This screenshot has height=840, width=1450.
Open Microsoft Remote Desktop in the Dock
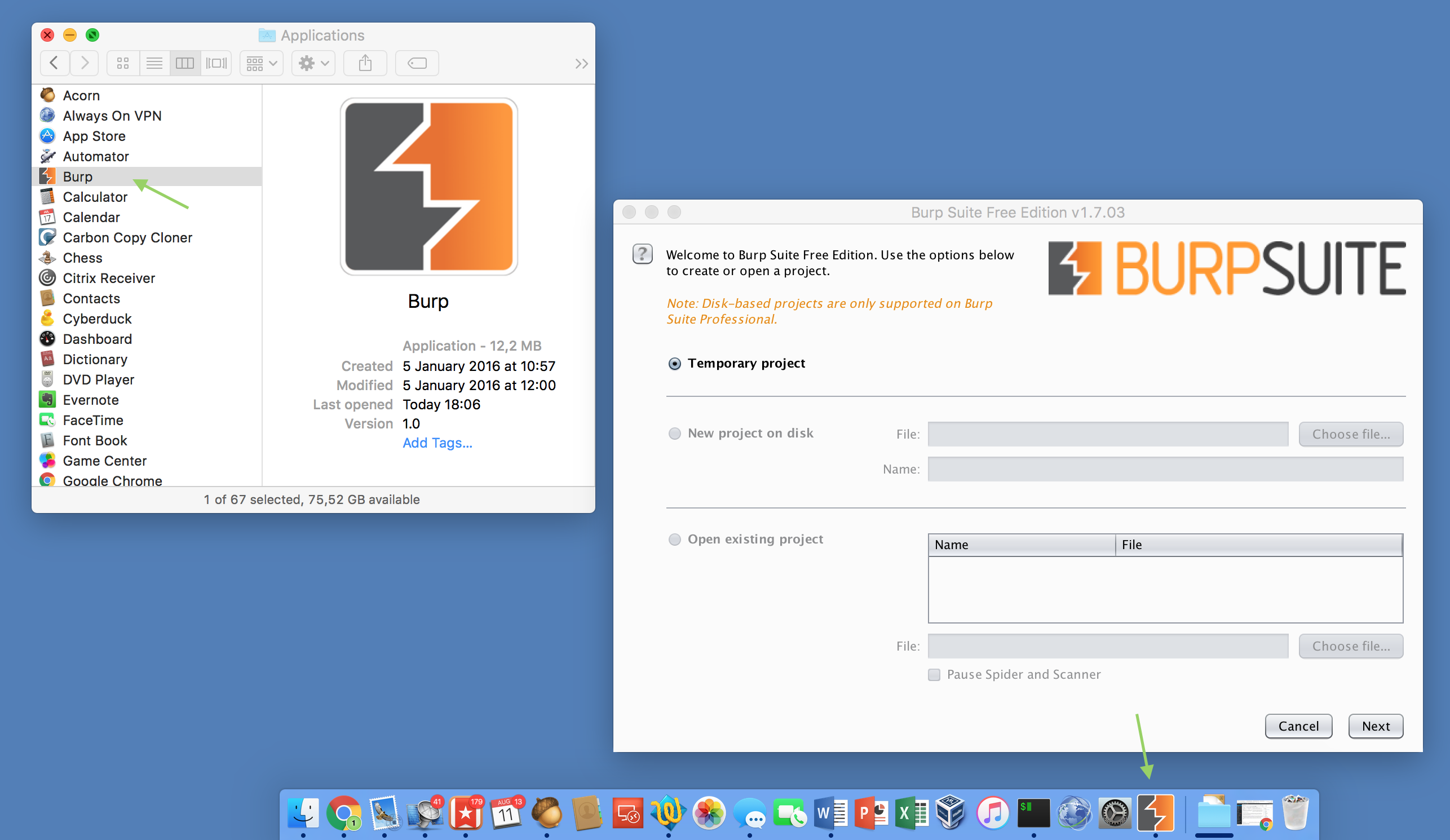tap(628, 814)
